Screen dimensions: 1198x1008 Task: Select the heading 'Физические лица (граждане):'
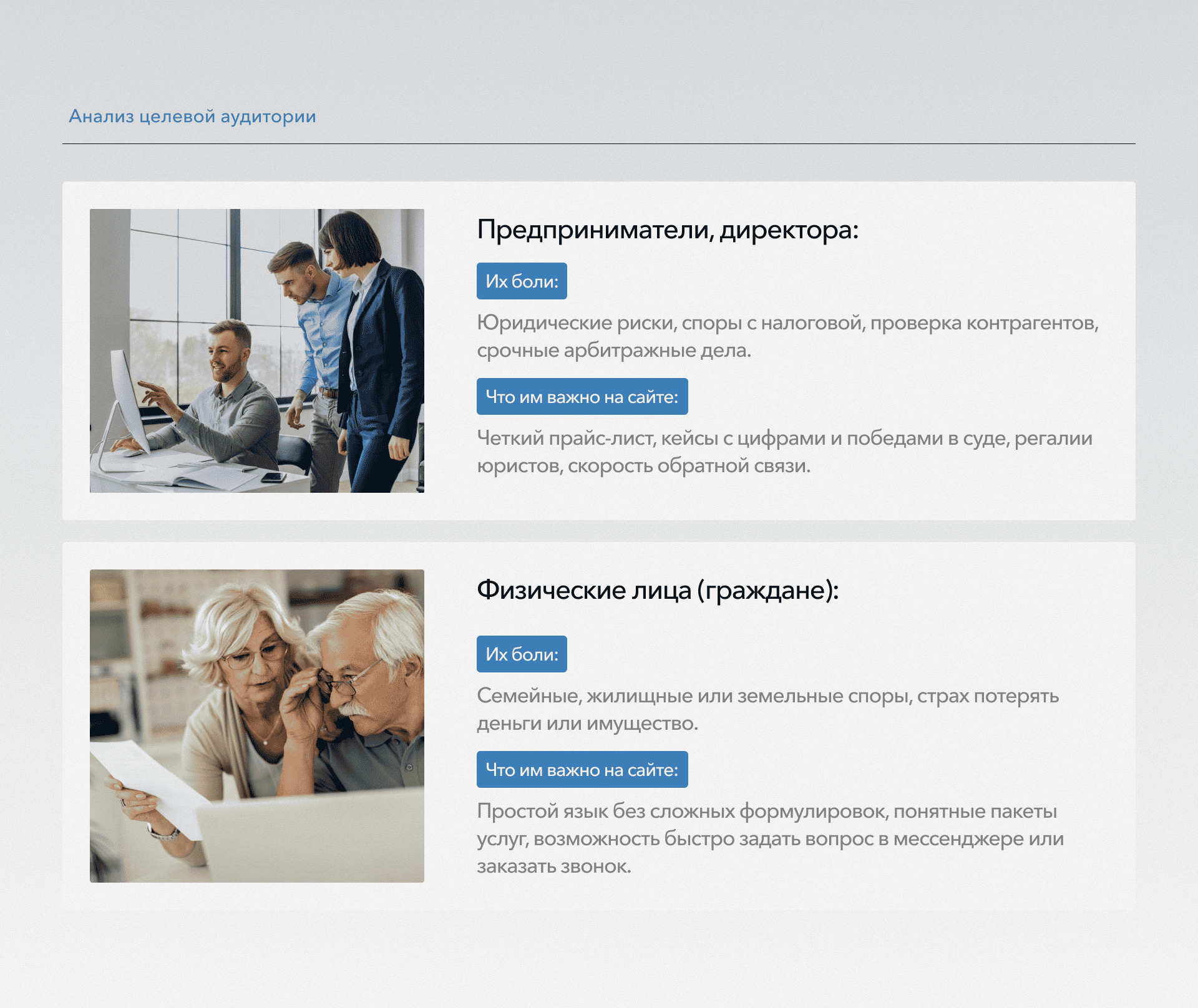pos(658,591)
